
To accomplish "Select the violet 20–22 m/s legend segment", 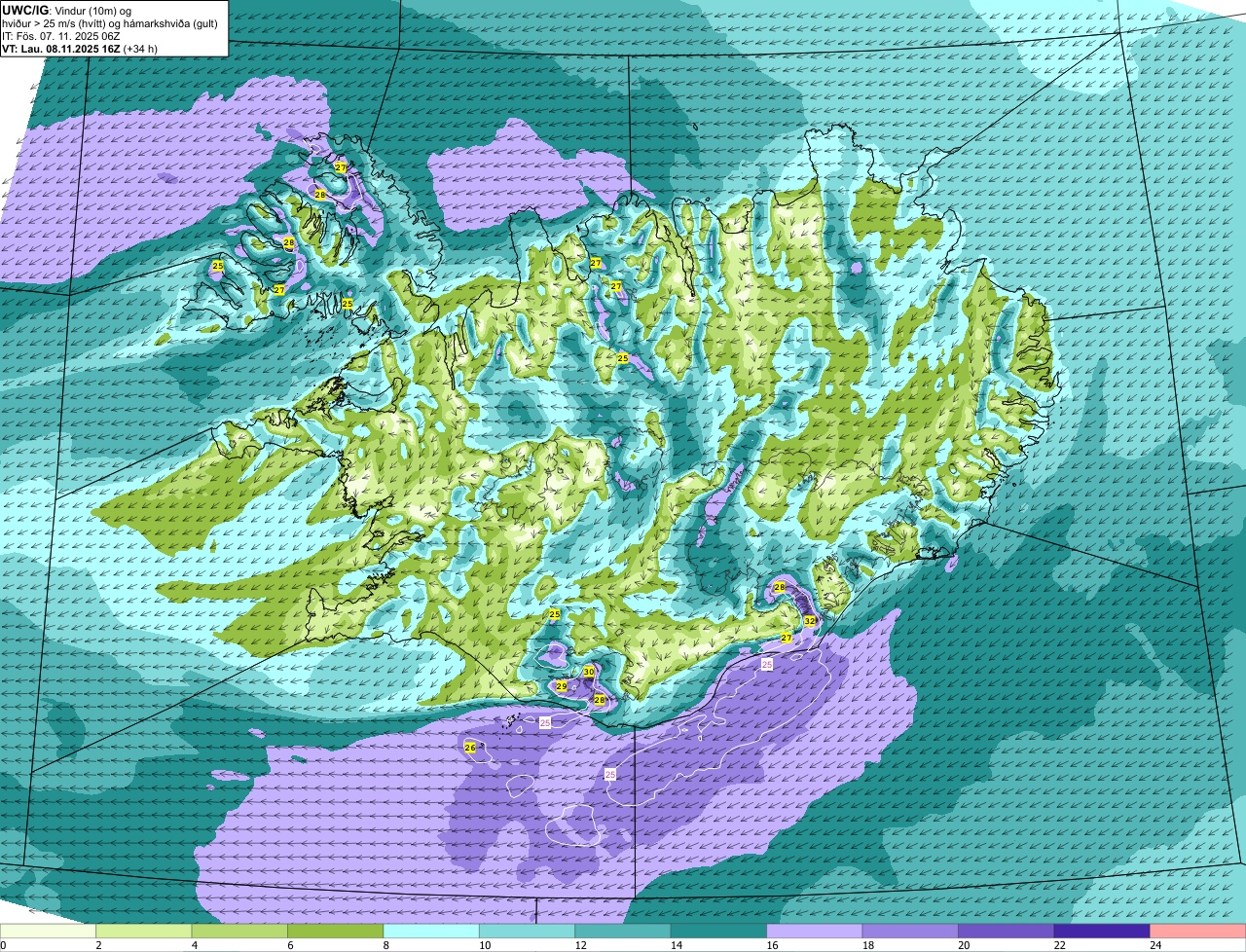I will 1007,932.
